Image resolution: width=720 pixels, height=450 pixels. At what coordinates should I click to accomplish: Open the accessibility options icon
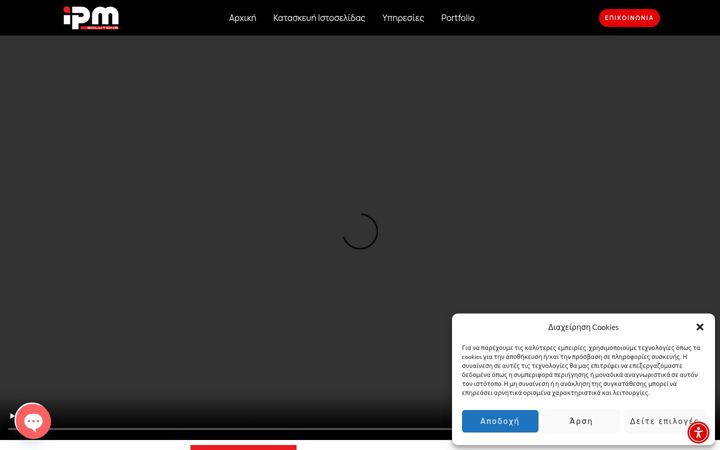[698, 433]
